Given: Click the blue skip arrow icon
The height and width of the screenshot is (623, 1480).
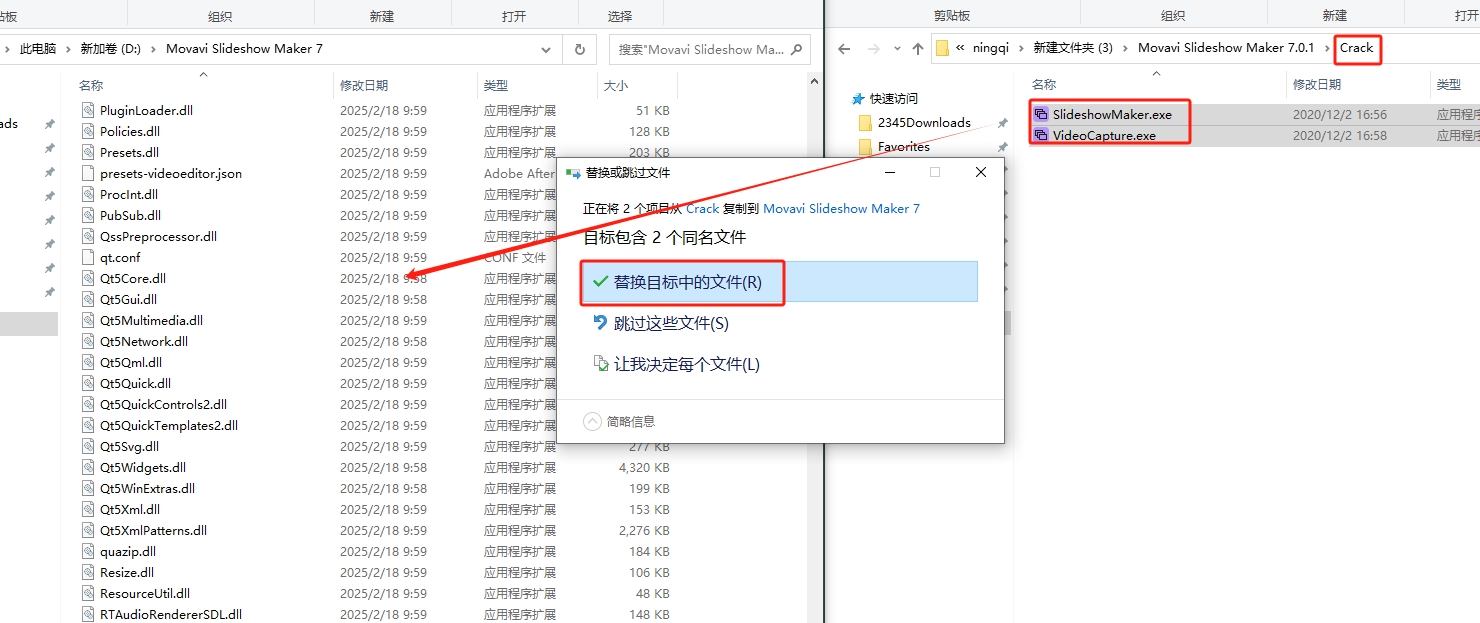Looking at the screenshot, I should click(x=600, y=323).
